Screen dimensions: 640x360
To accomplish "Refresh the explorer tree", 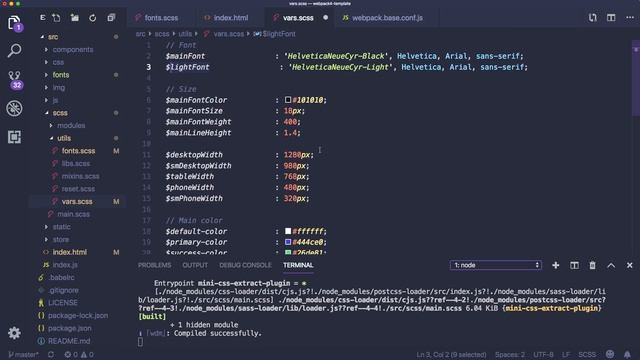I will [93, 18].
